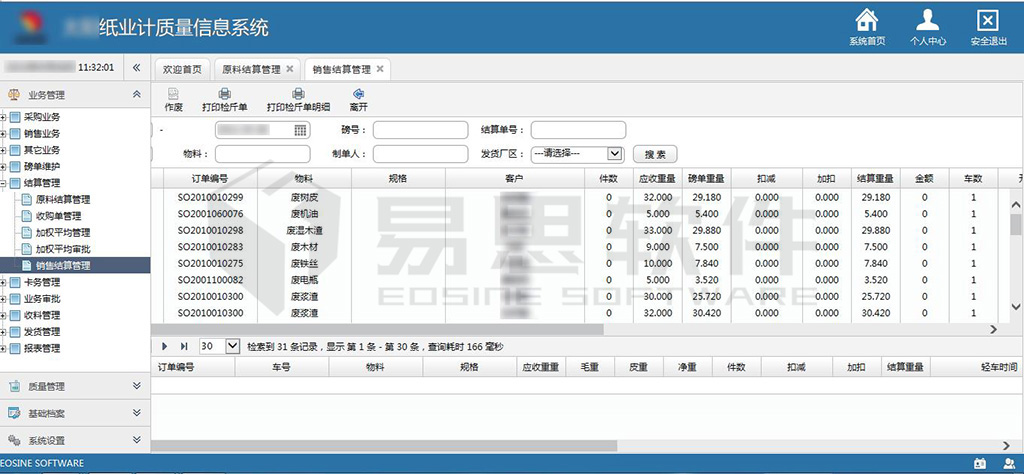The image size is (1024, 474).
Task: Click 打印检斤单 printer icon
Action: (x=224, y=94)
